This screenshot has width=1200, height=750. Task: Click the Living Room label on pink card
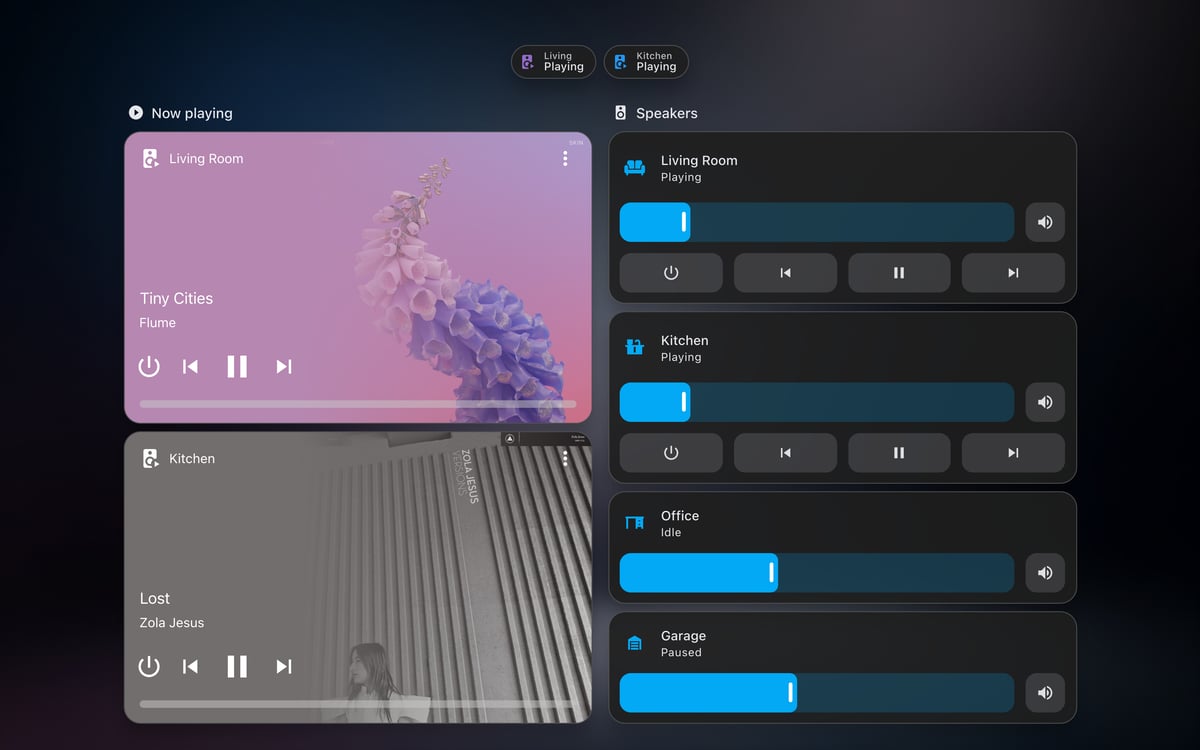(x=206, y=158)
